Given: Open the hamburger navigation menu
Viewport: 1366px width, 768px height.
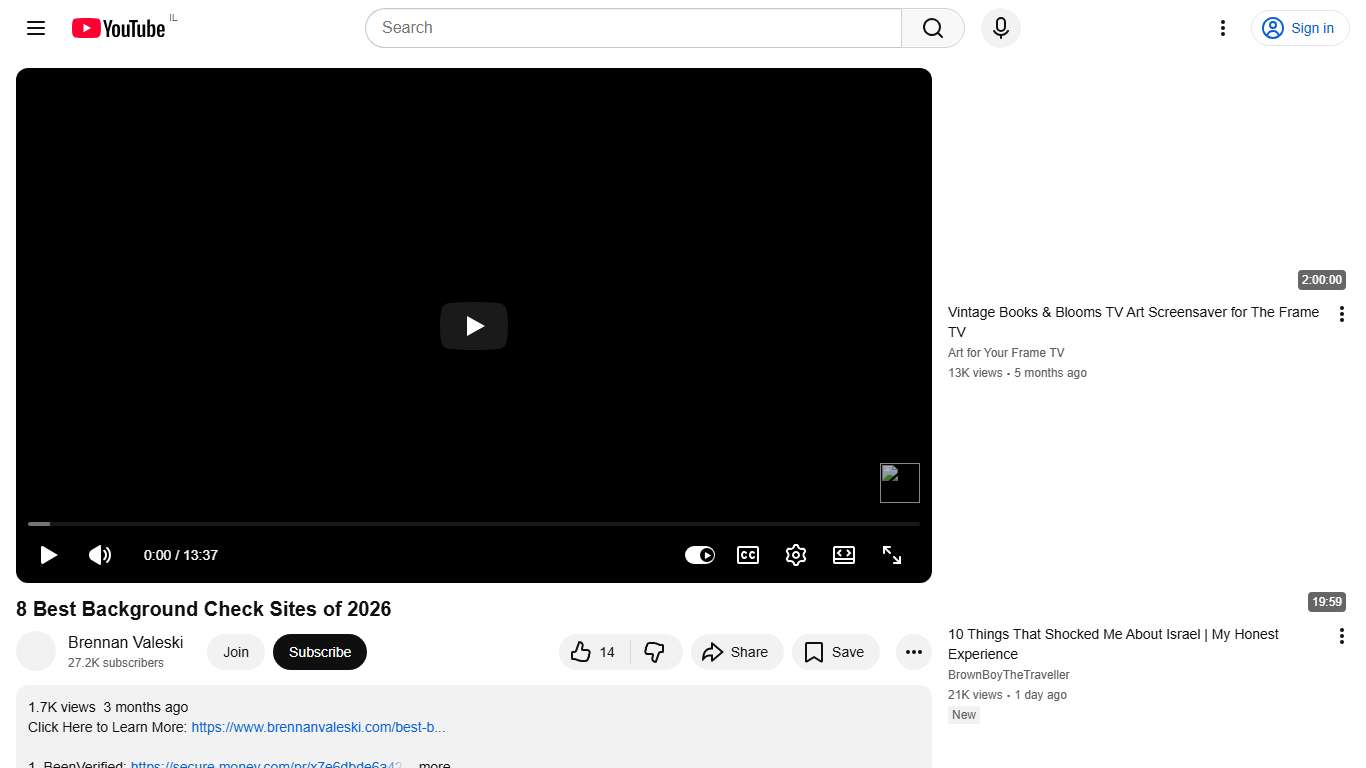Looking at the screenshot, I should 35,28.
